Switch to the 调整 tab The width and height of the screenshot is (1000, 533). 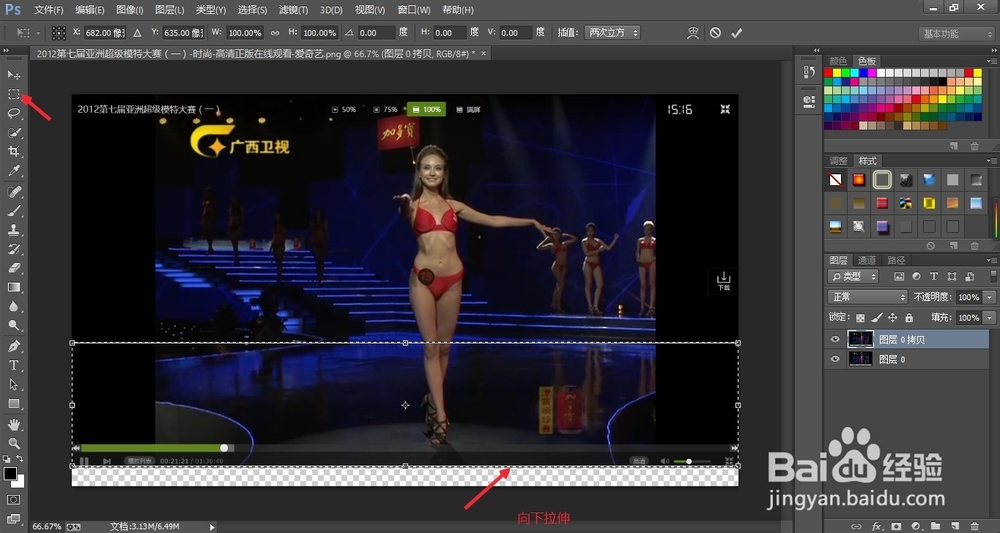[x=838, y=161]
